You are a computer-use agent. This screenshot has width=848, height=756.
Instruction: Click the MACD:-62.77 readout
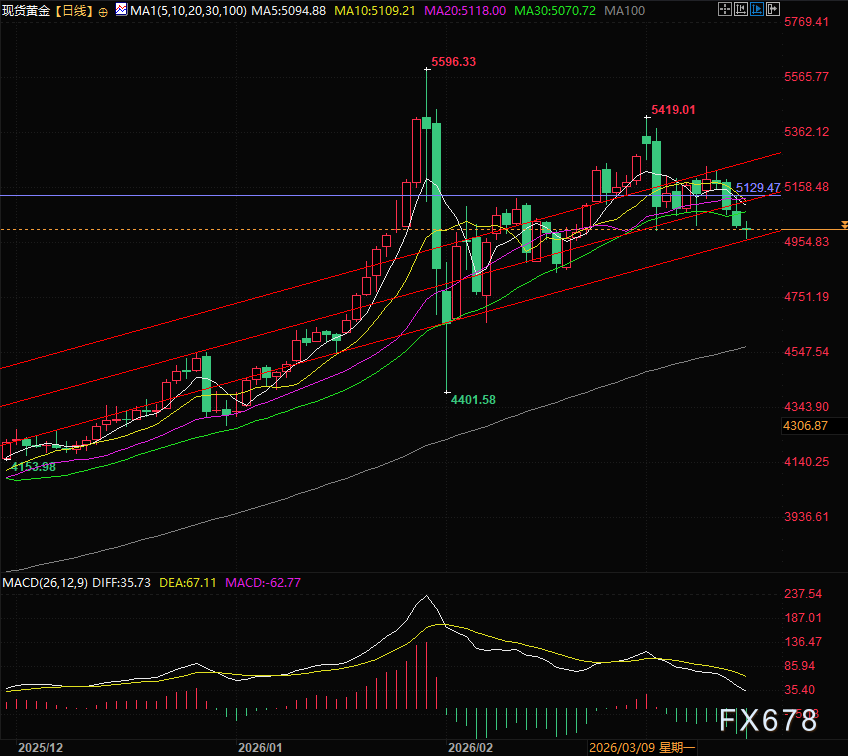263,582
